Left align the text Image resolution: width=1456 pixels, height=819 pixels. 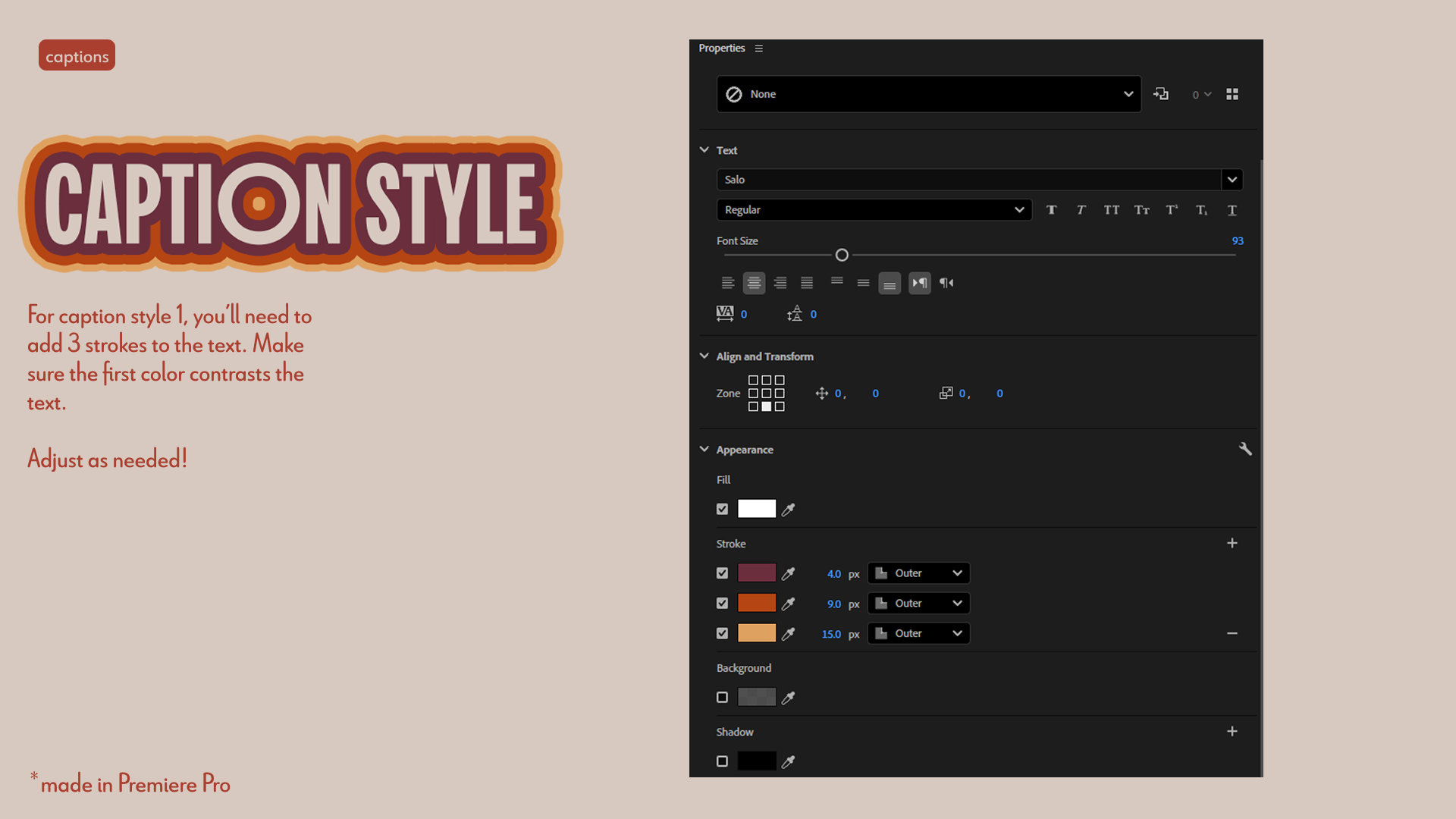727,283
